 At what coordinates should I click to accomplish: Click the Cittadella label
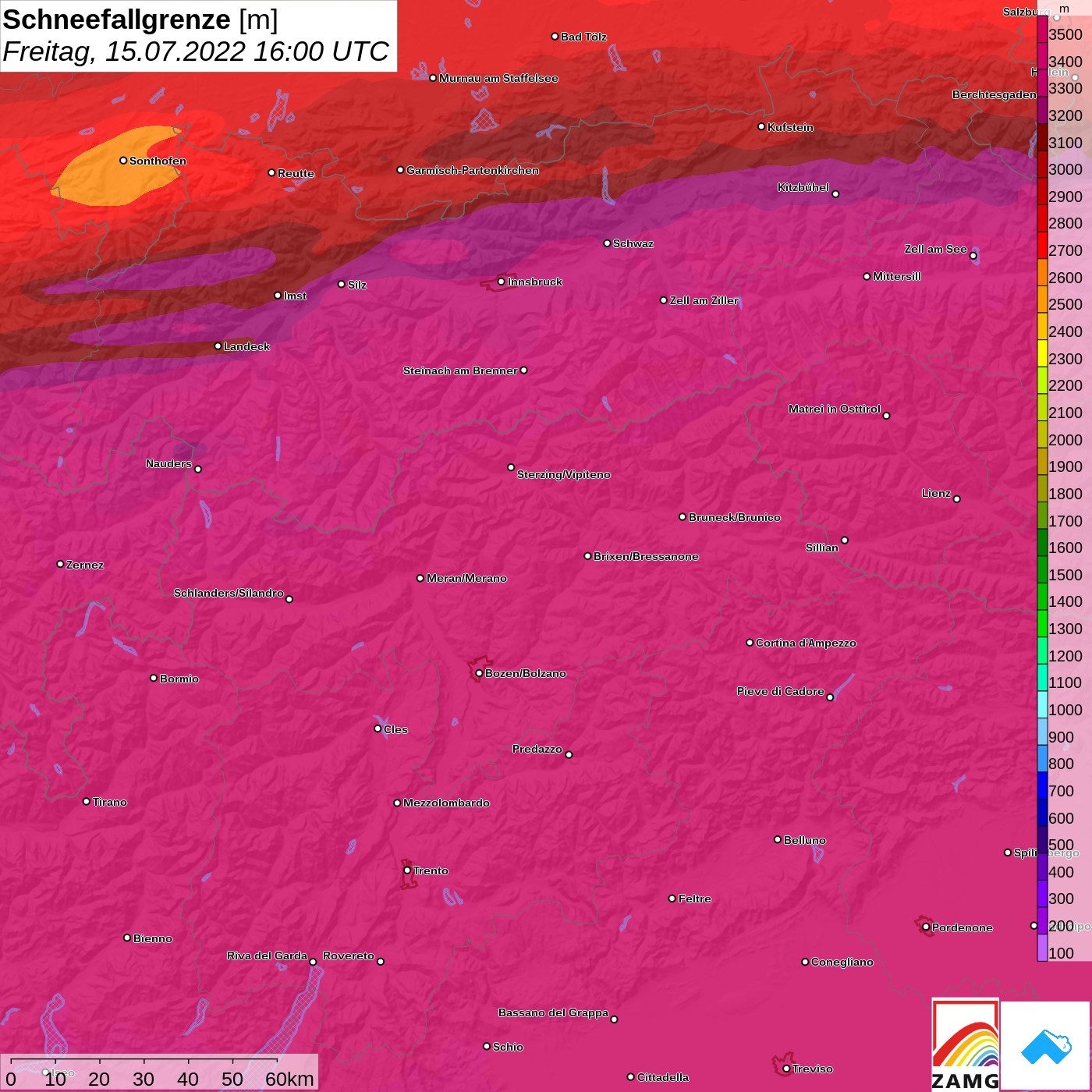[663, 1077]
